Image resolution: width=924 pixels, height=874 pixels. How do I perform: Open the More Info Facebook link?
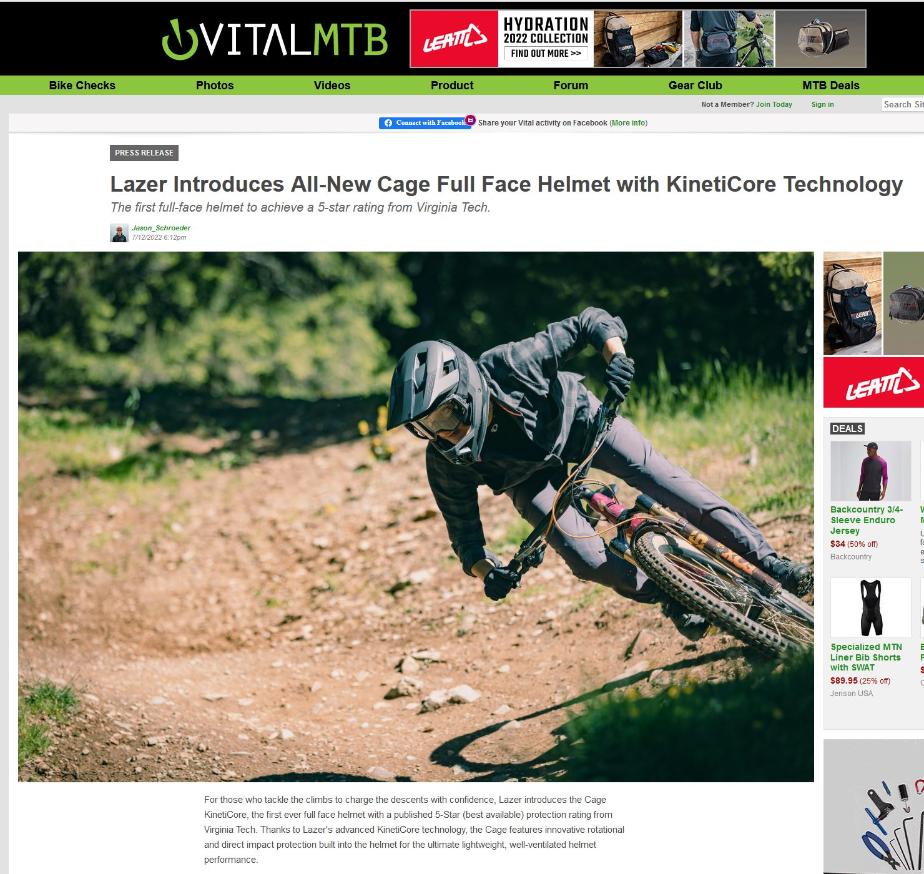pyautogui.click(x=628, y=123)
